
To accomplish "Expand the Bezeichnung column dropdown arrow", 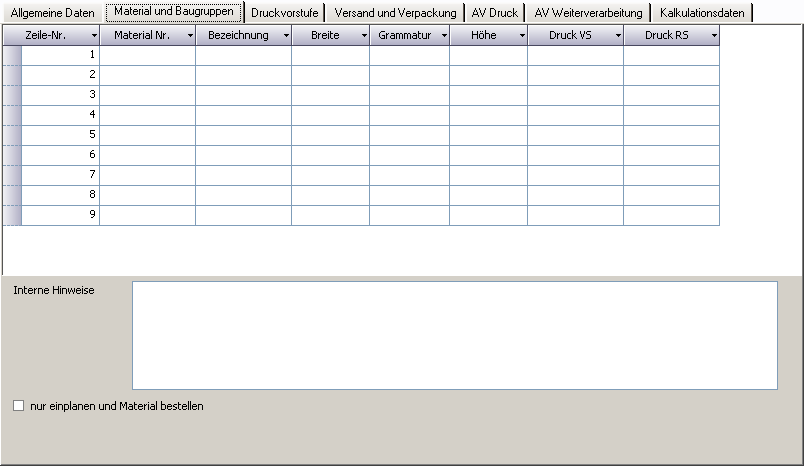I will (286, 36).
